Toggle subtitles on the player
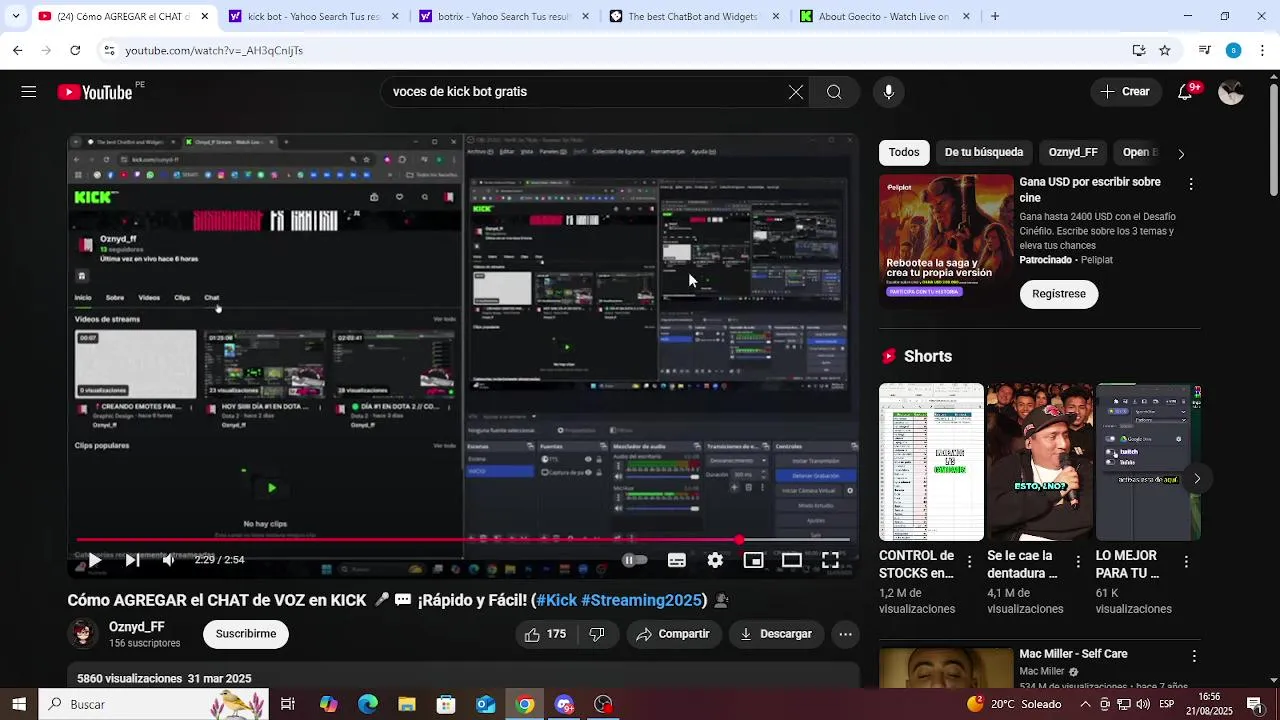The width and height of the screenshot is (1280, 720). pyautogui.click(x=677, y=560)
